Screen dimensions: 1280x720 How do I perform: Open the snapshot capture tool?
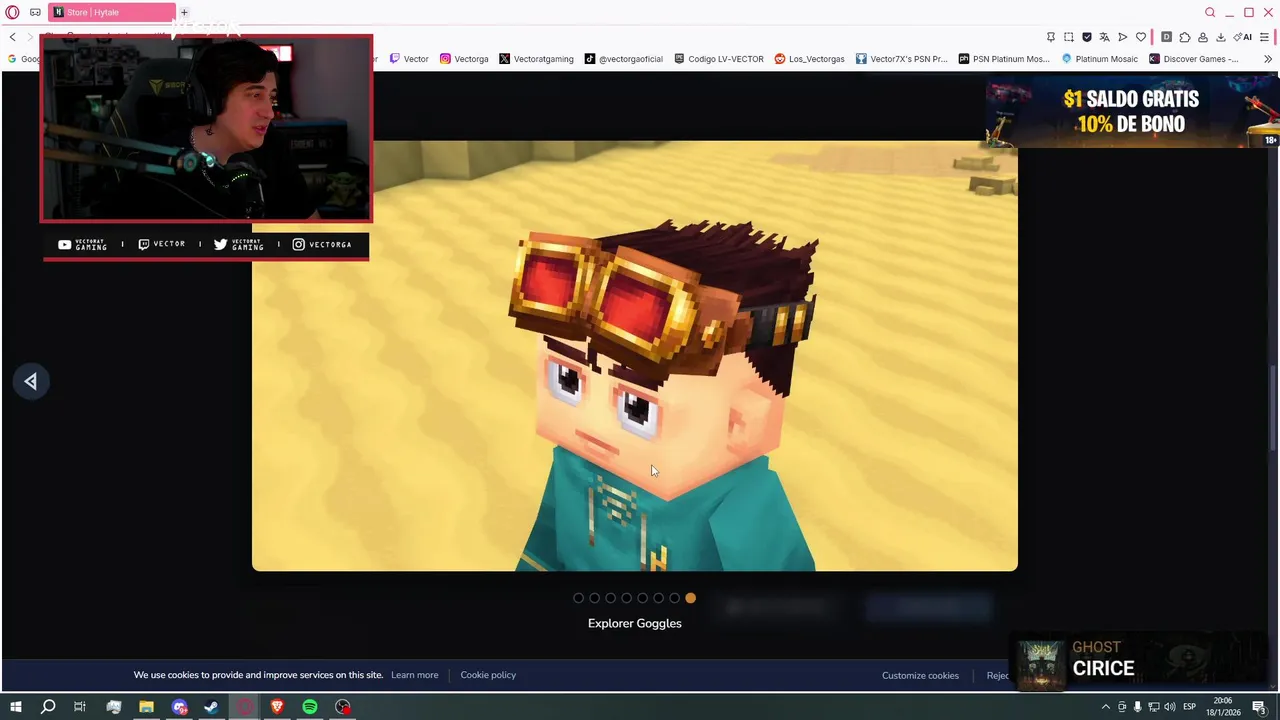(x=1068, y=37)
